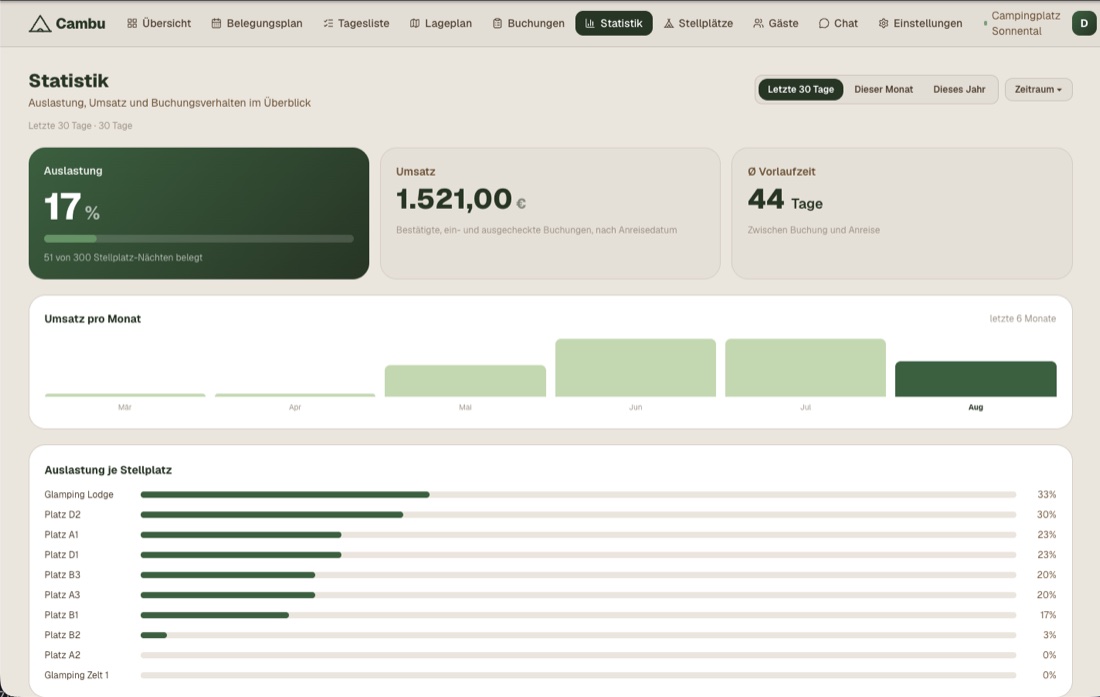Screen dimensions: 1100x697
Task: Click the Mär revenue bar
Action: 125,395
